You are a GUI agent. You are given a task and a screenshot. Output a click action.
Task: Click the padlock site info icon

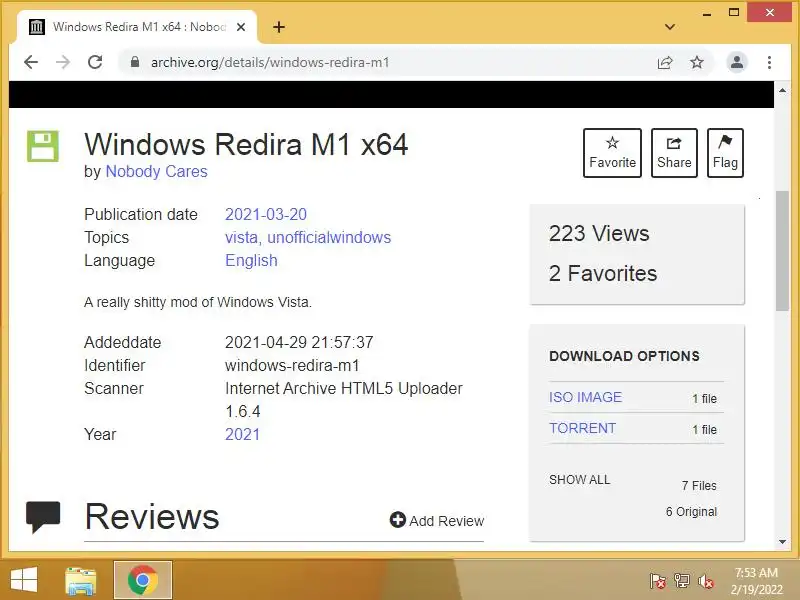click(x=135, y=62)
